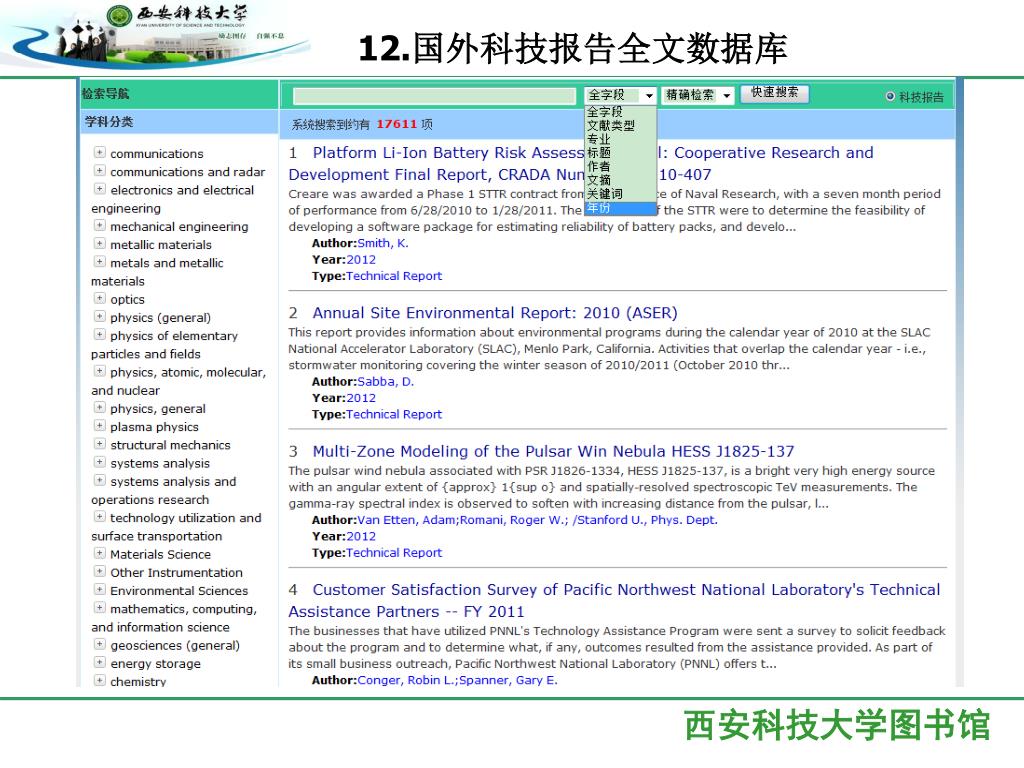Choose 文献类型 in the field list
Viewport: 1024px width, 768px height.
(x=620, y=125)
